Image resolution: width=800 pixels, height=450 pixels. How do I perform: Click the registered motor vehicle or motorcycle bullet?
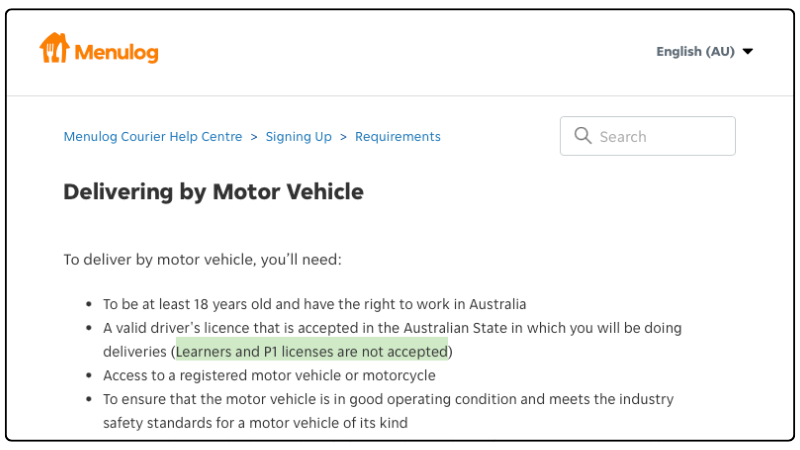tap(269, 376)
